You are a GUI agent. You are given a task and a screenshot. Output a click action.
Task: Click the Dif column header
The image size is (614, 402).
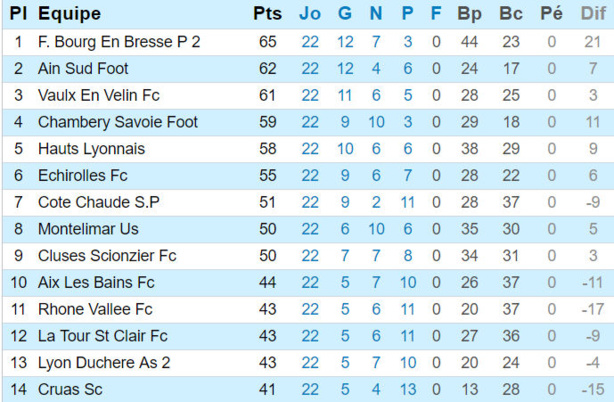coord(593,14)
